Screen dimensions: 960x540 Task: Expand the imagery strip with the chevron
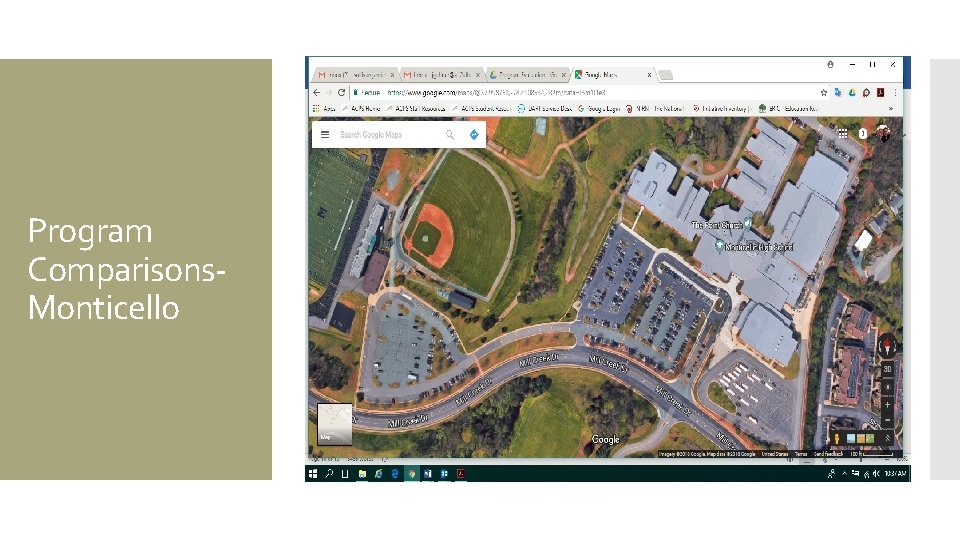click(x=887, y=438)
